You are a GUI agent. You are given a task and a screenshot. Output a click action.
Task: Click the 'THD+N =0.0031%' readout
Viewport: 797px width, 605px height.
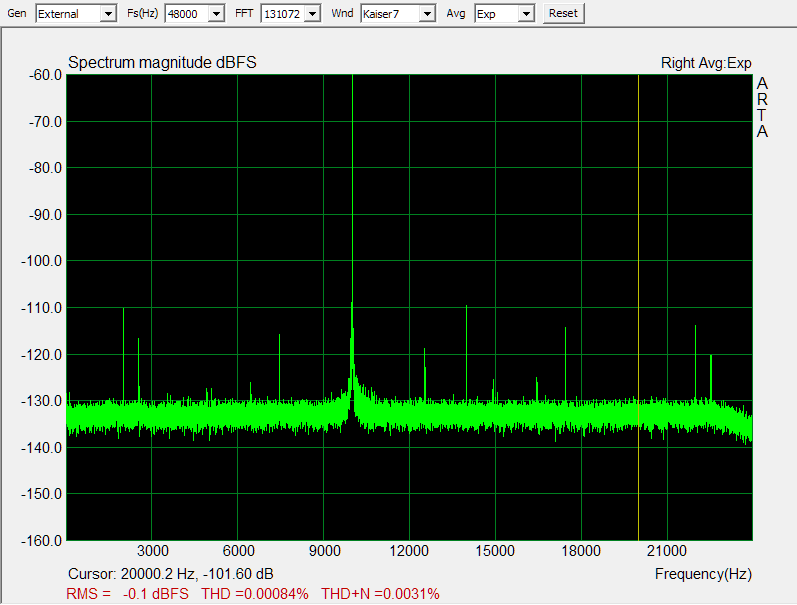(x=380, y=594)
